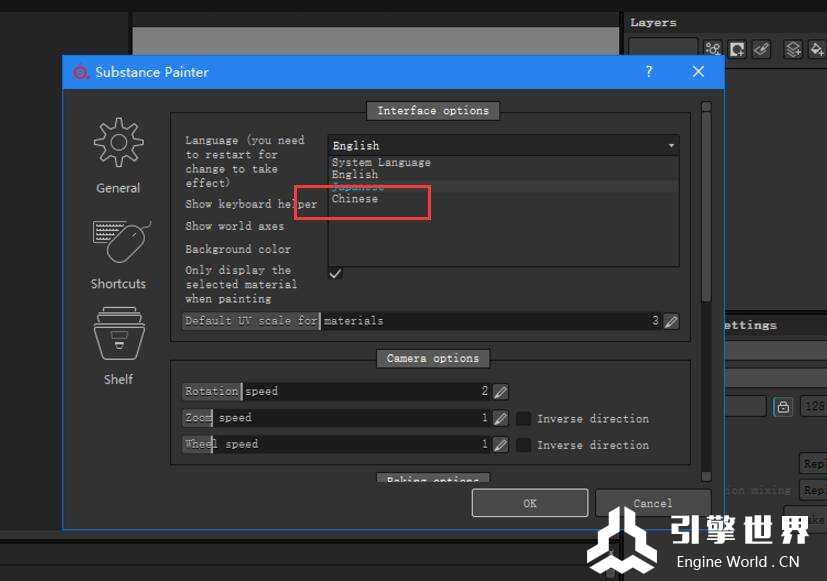Click the add paint layer brush icon in Layers
The image size is (827, 581).
761,49
